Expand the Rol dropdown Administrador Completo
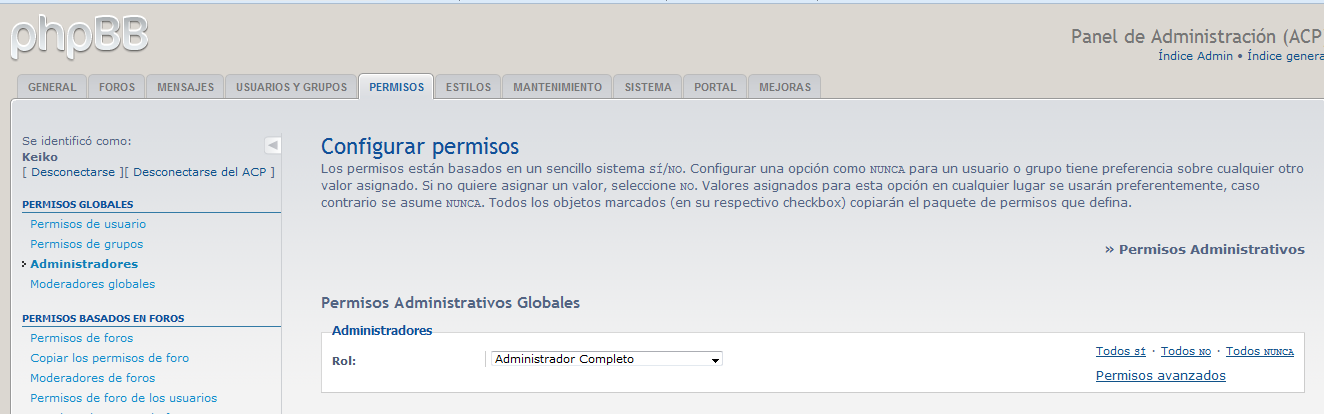The width and height of the screenshot is (1324, 414). [x=606, y=359]
